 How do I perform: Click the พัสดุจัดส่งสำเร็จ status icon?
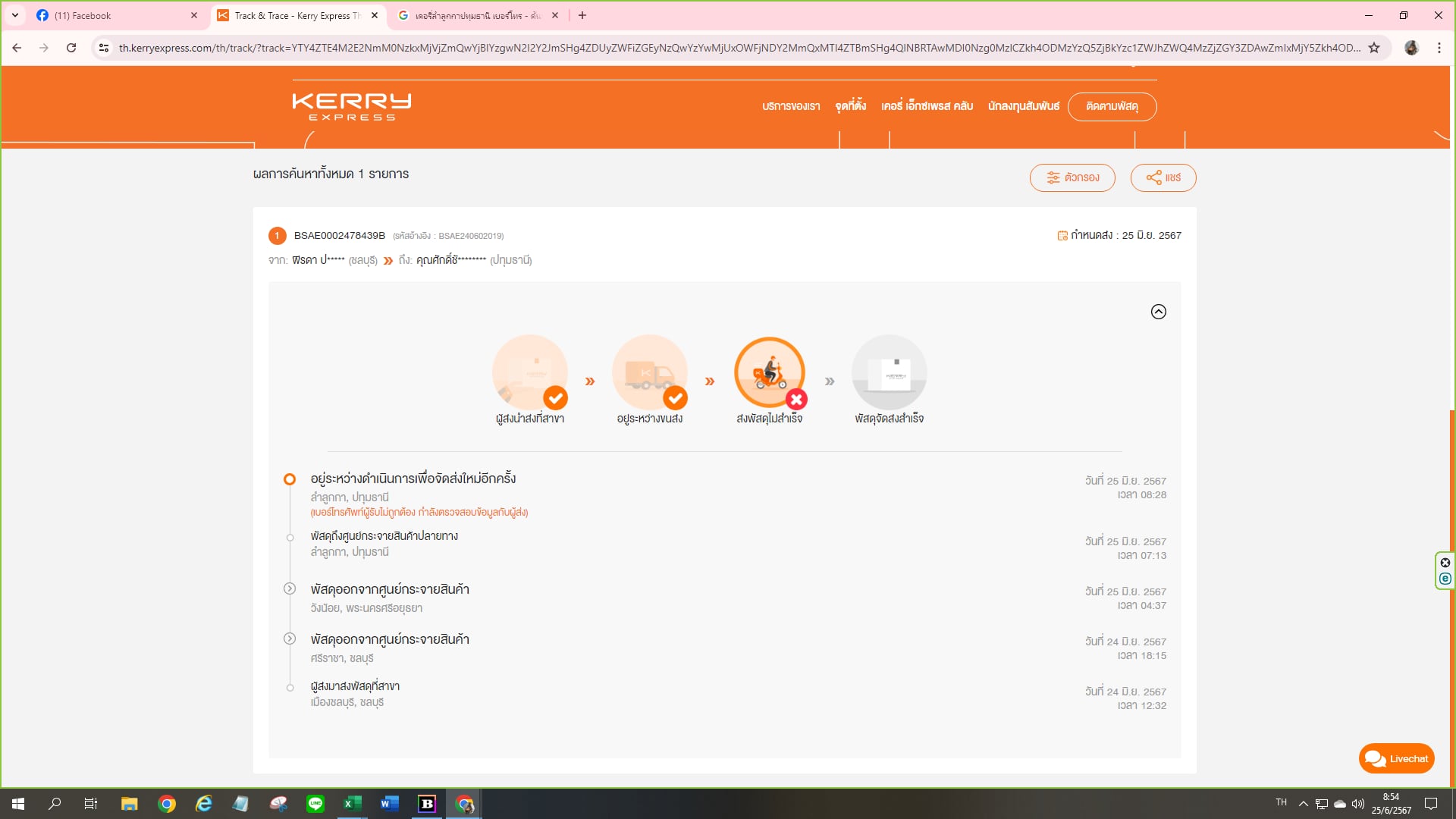[890, 372]
